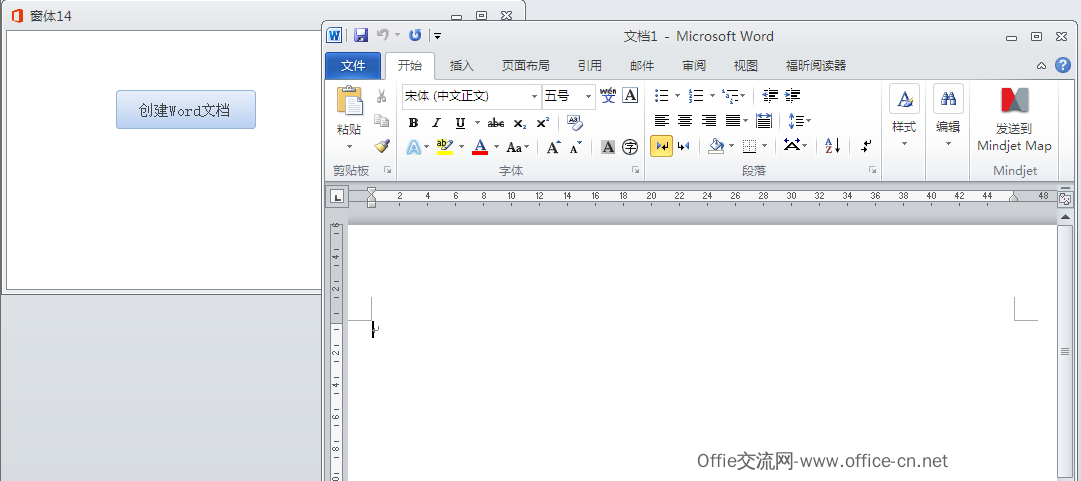The width and height of the screenshot is (1081, 481).
Task: Click the shrink font icon
Action: click(x=576, y=147)
